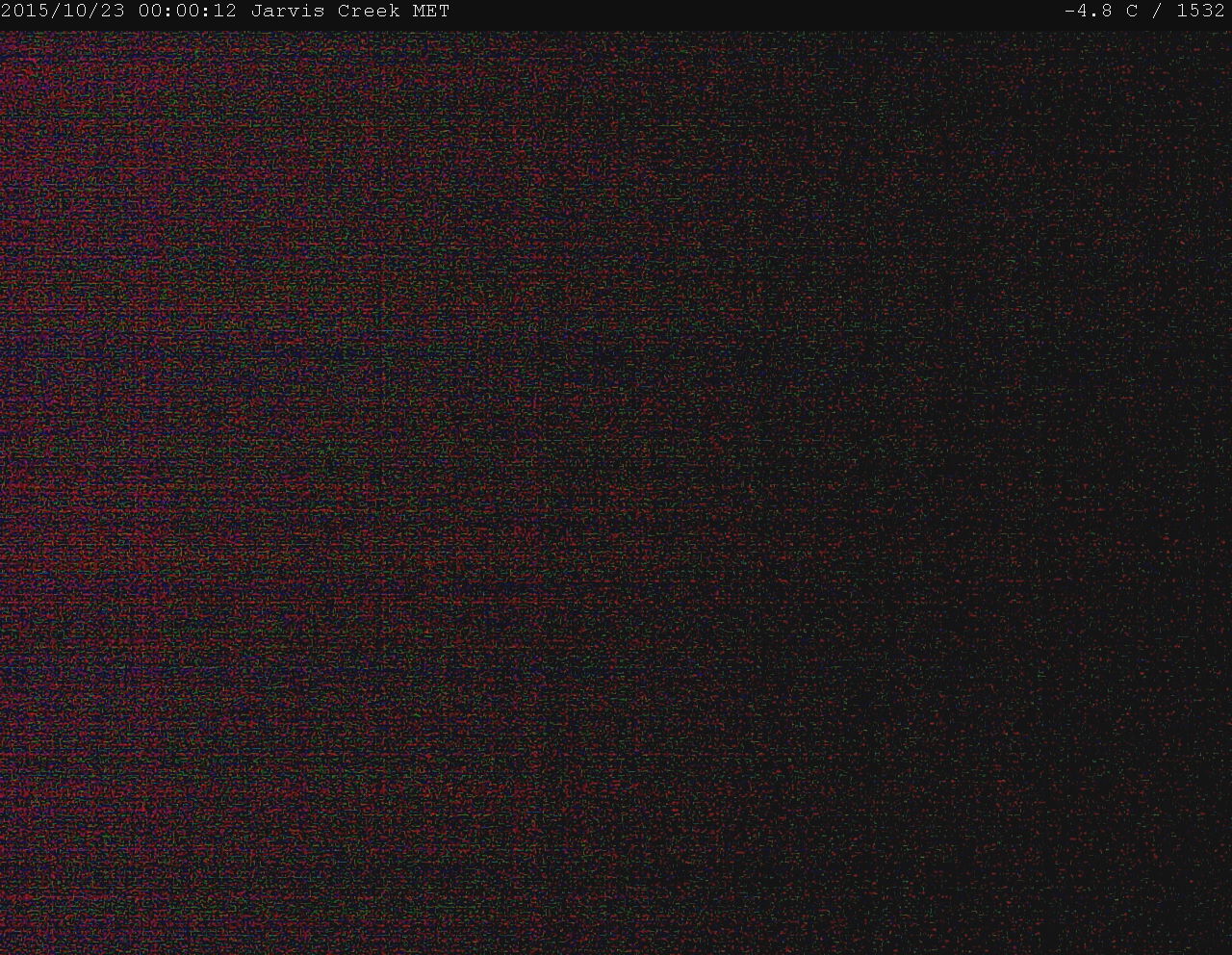Click the center of the noisy camera image

[616, 491]
